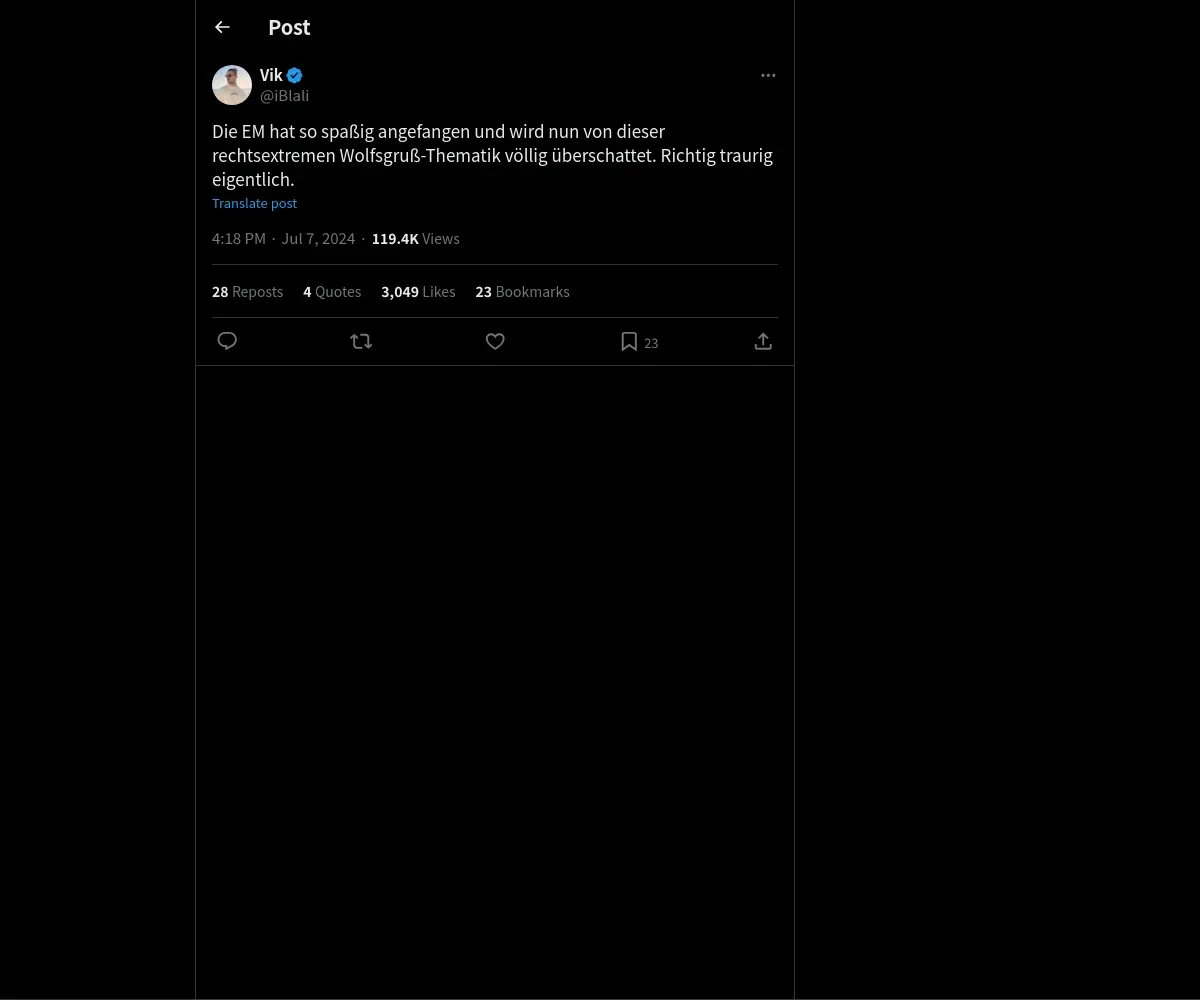
Task: Click the Post header title
Action: pyautogui.click(x=289, y=27)
